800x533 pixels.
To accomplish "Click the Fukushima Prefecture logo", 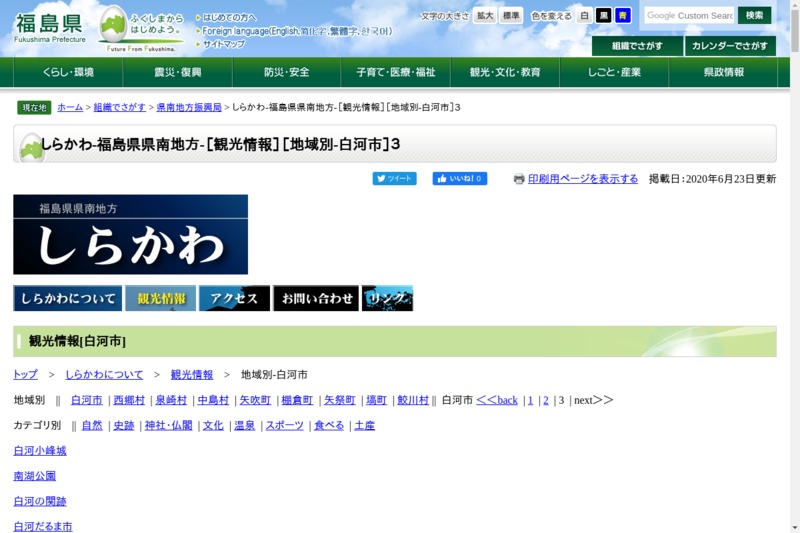I will coord(50,28).
